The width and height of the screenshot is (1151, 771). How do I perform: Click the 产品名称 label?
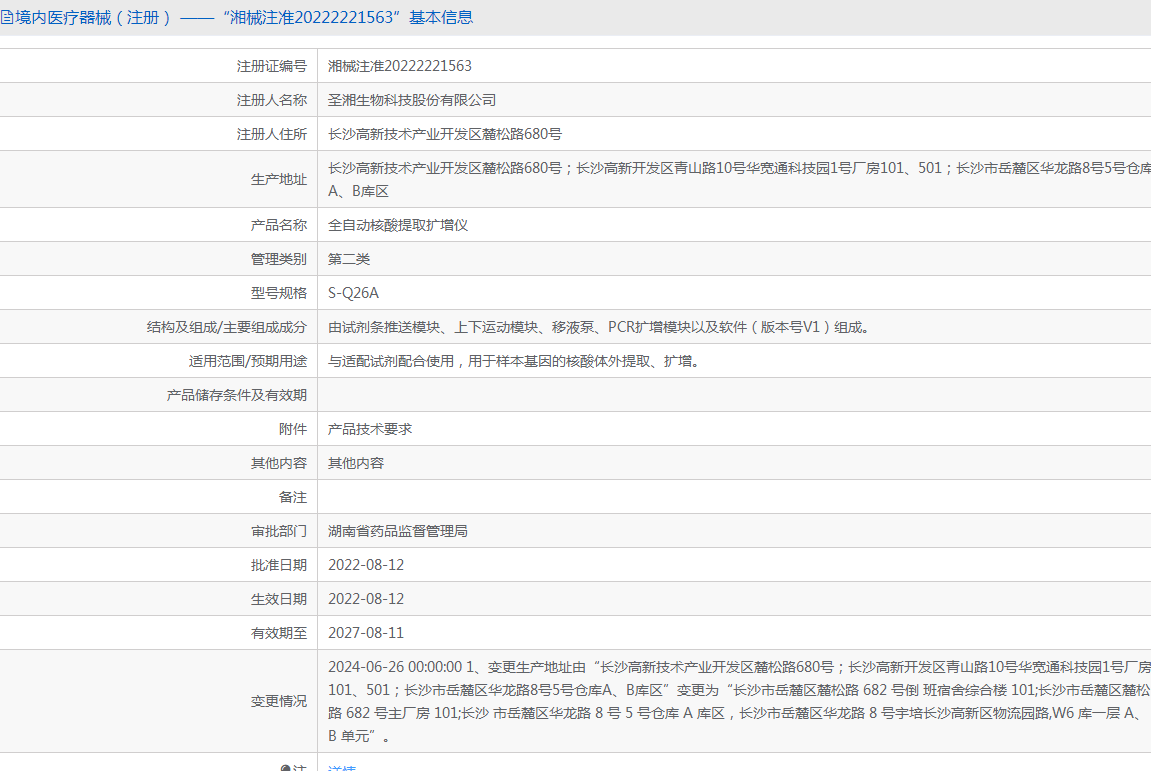tap(279, 225)
